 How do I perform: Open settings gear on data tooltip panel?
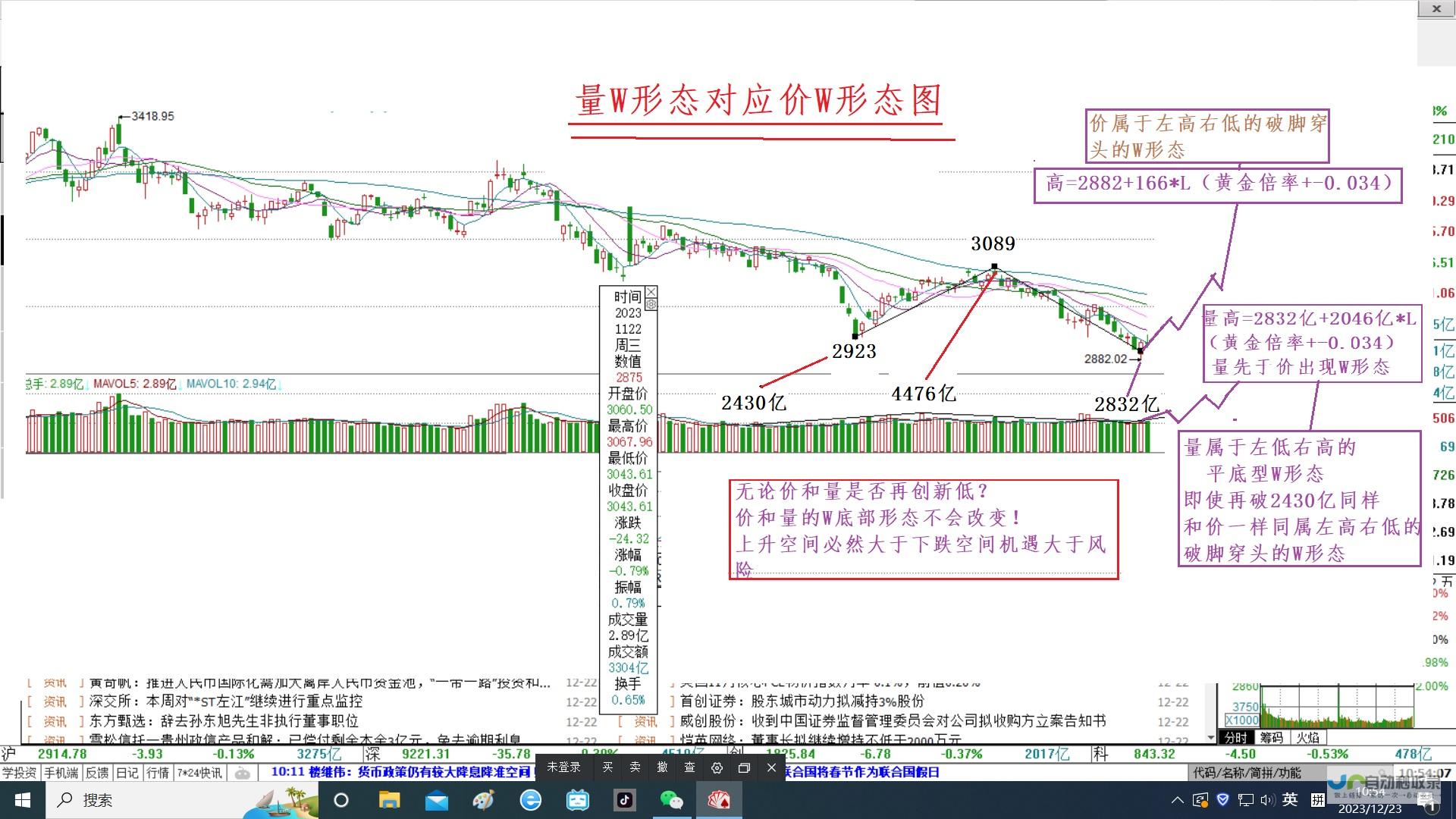point(651,304)
